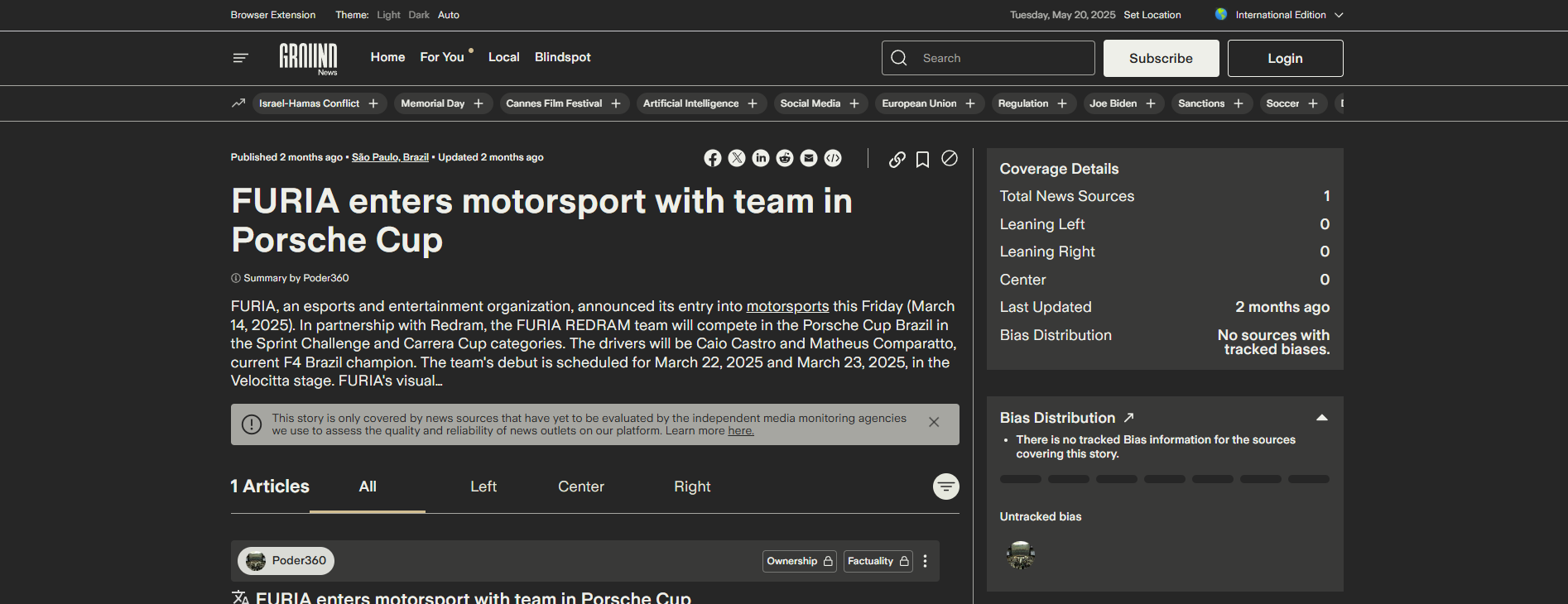The image size is (1568, 604).
Task: Follow Joe Biden topic with plus
Action: point(1151,103)
